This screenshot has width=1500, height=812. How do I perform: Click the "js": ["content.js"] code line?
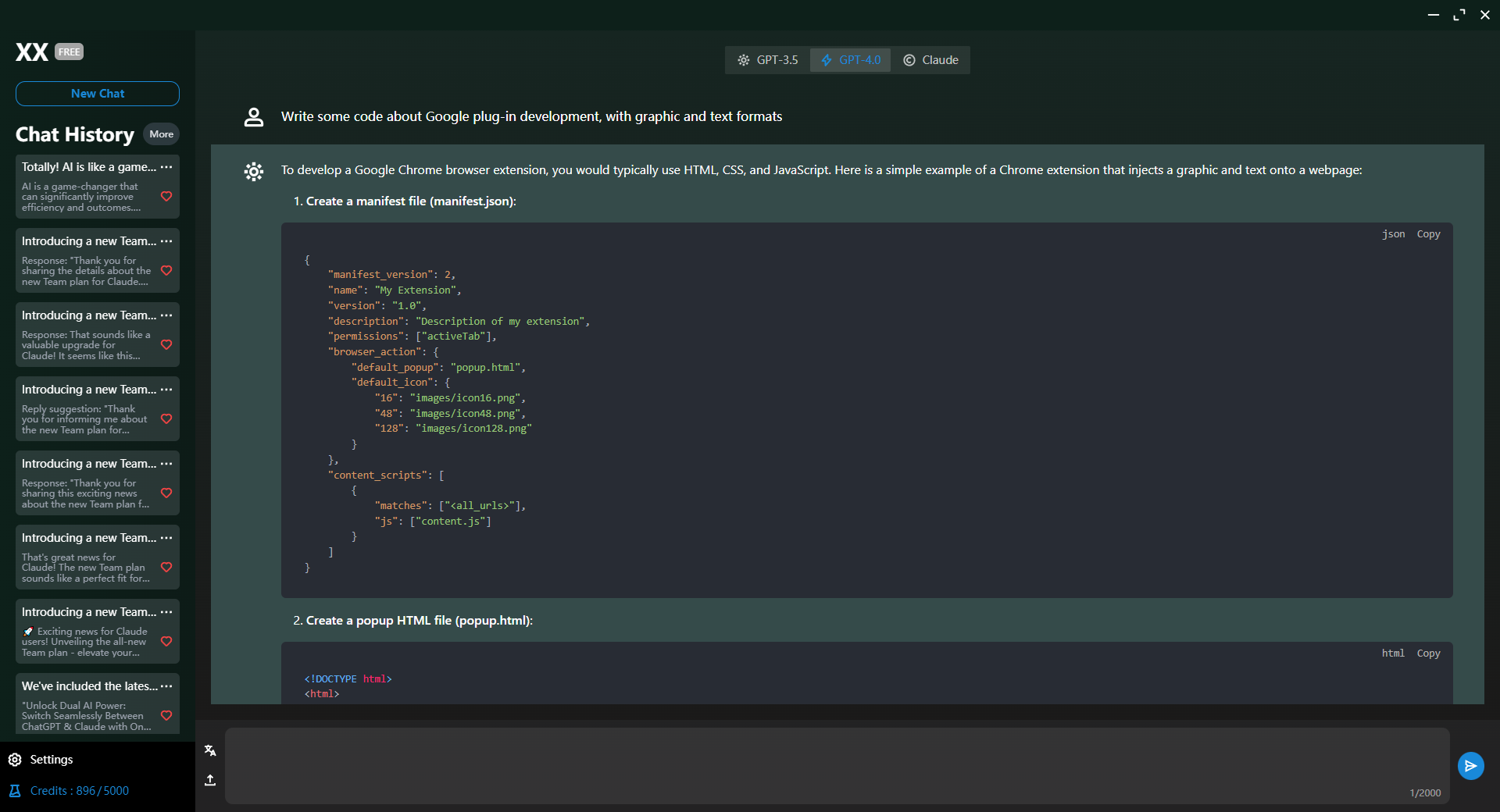433,522
